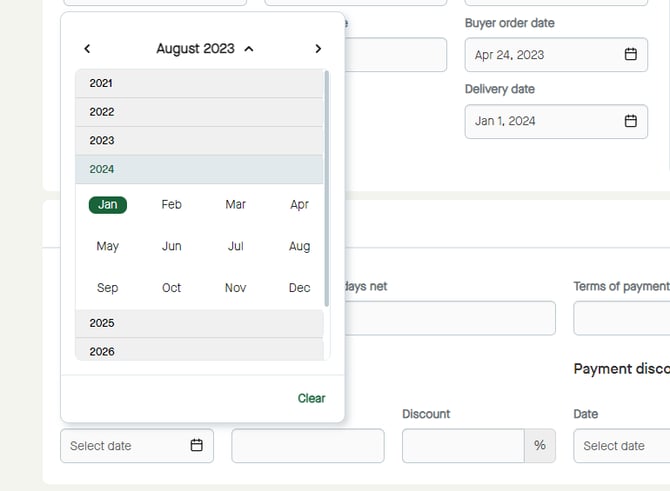Click the bottom-left Select date input
Viewport: 670px width, 491px height.
[137, 446]
